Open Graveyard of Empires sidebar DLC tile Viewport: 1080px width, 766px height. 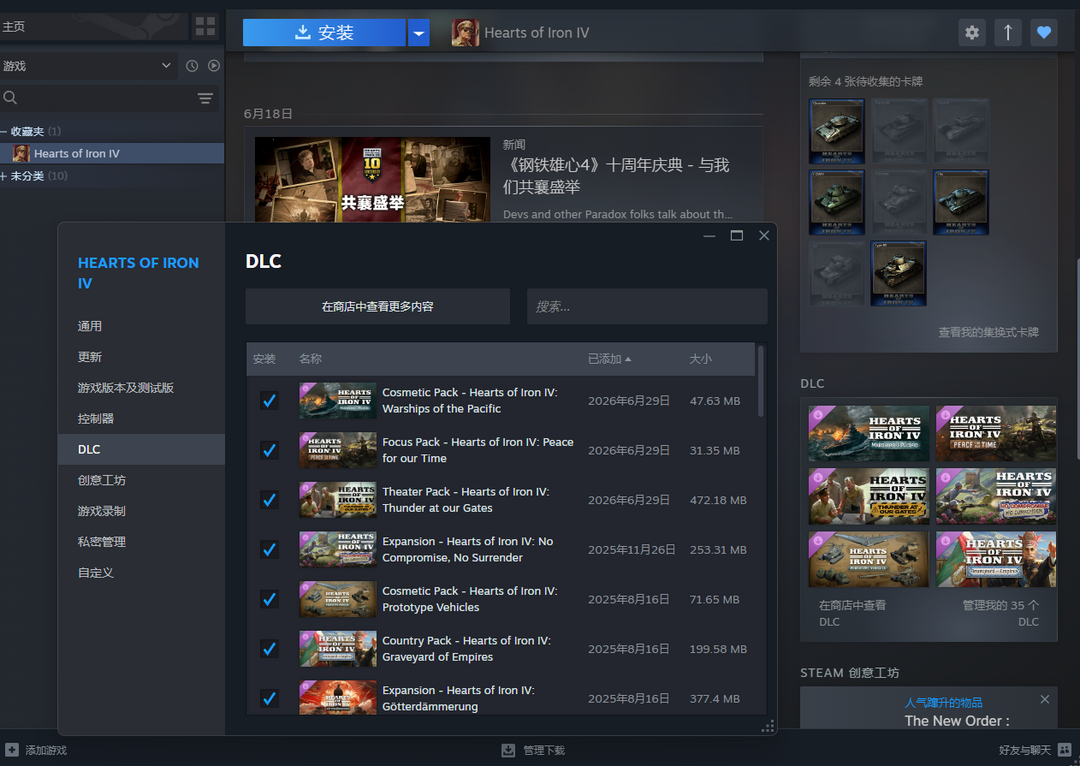[995, 559]
